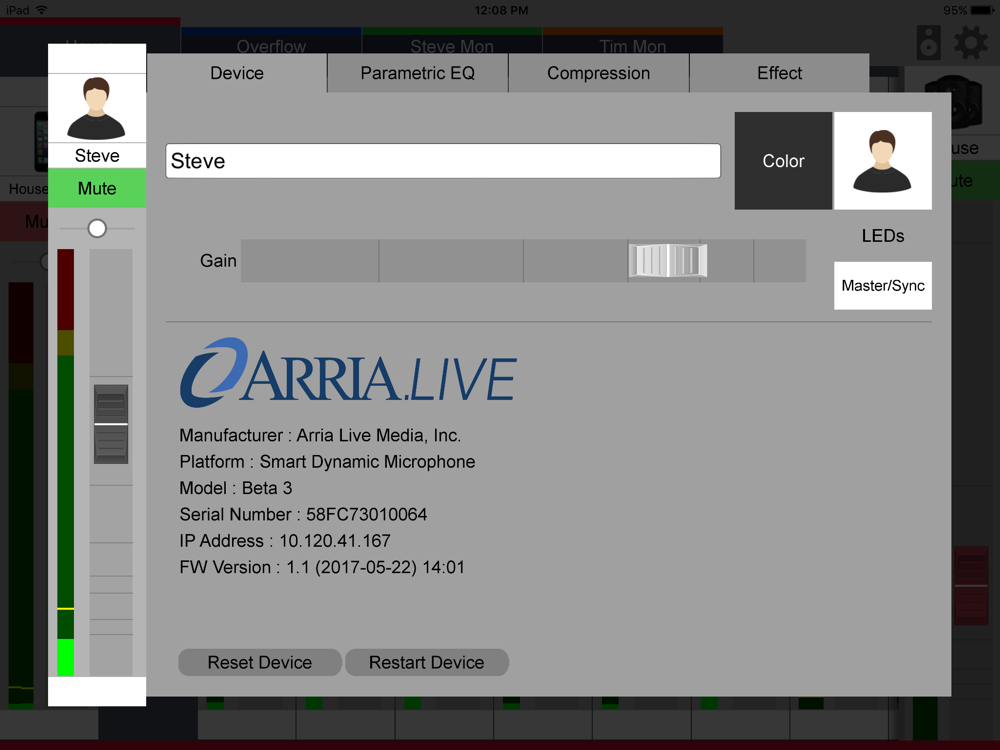Viewport: 1000px width, 750px height.
Task: Click the Gain slider handle
Action: coord(668,261)
